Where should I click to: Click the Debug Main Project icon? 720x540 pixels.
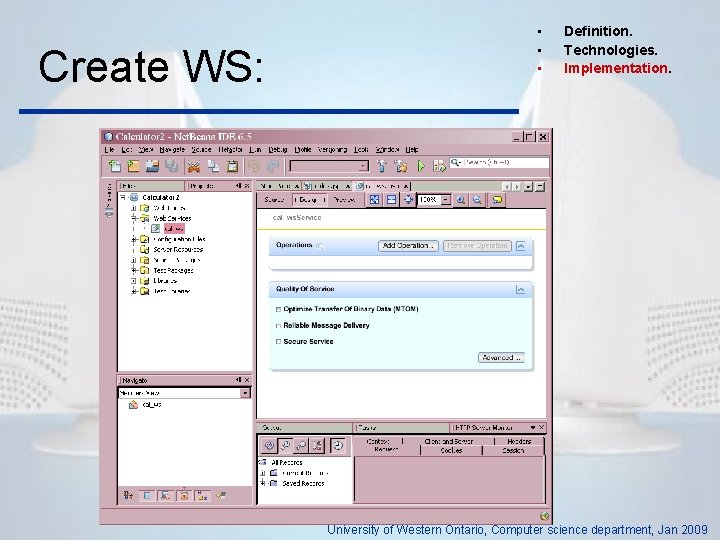tap(439, 166)
